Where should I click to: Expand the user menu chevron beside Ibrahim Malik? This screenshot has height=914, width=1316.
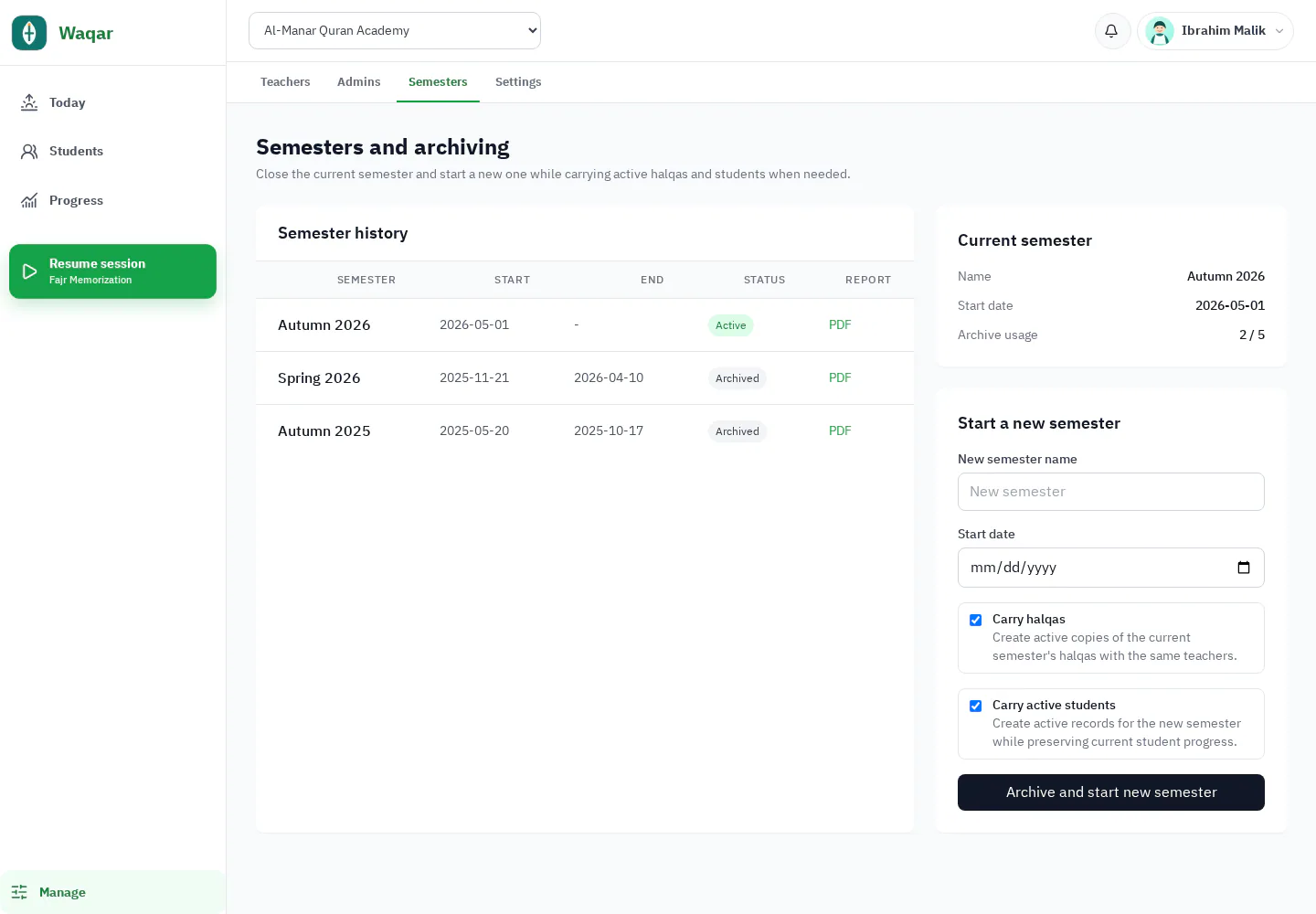[1279, 31]
